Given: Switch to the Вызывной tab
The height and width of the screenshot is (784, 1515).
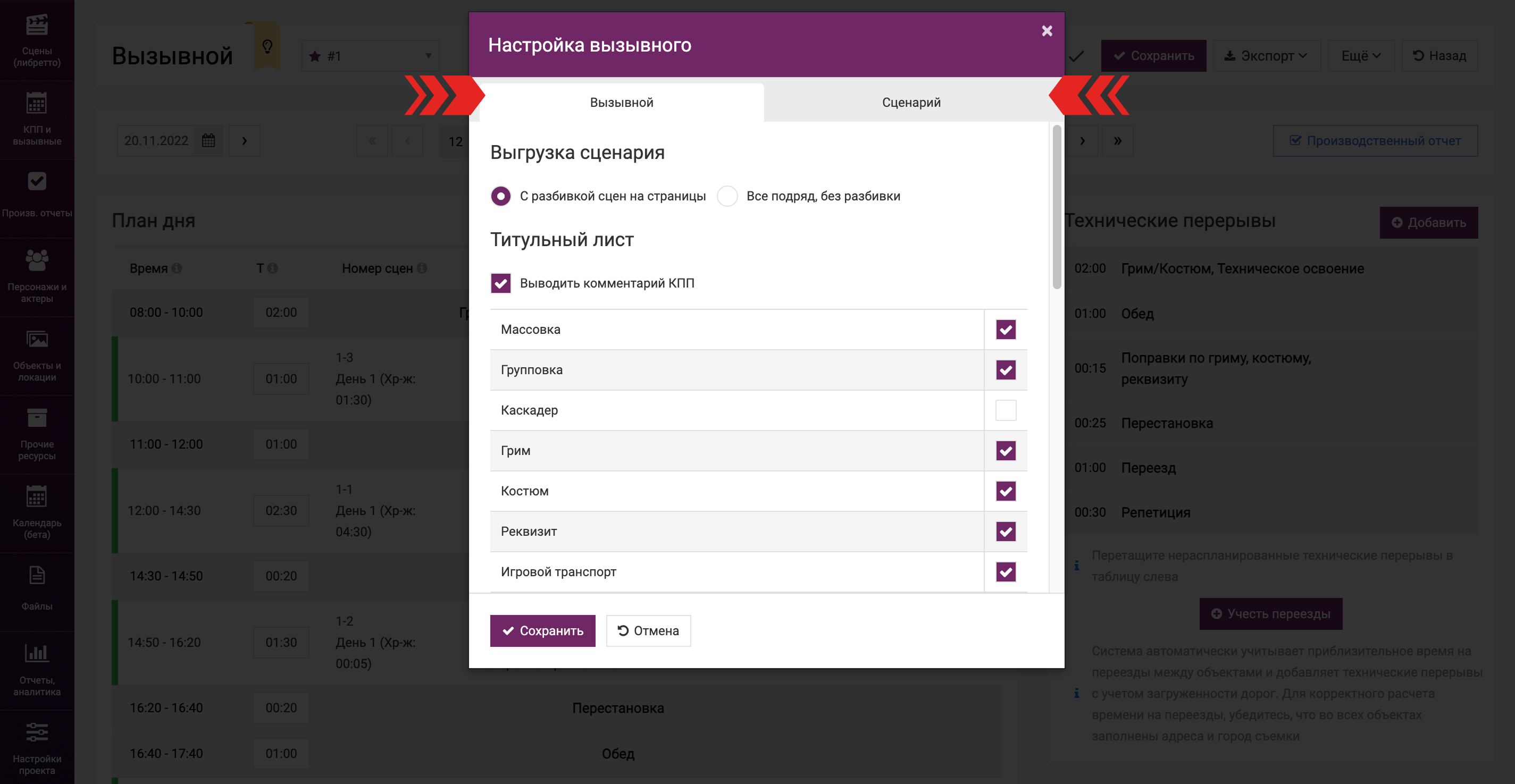Looking at the screenshot, I should tap(622, 102).
